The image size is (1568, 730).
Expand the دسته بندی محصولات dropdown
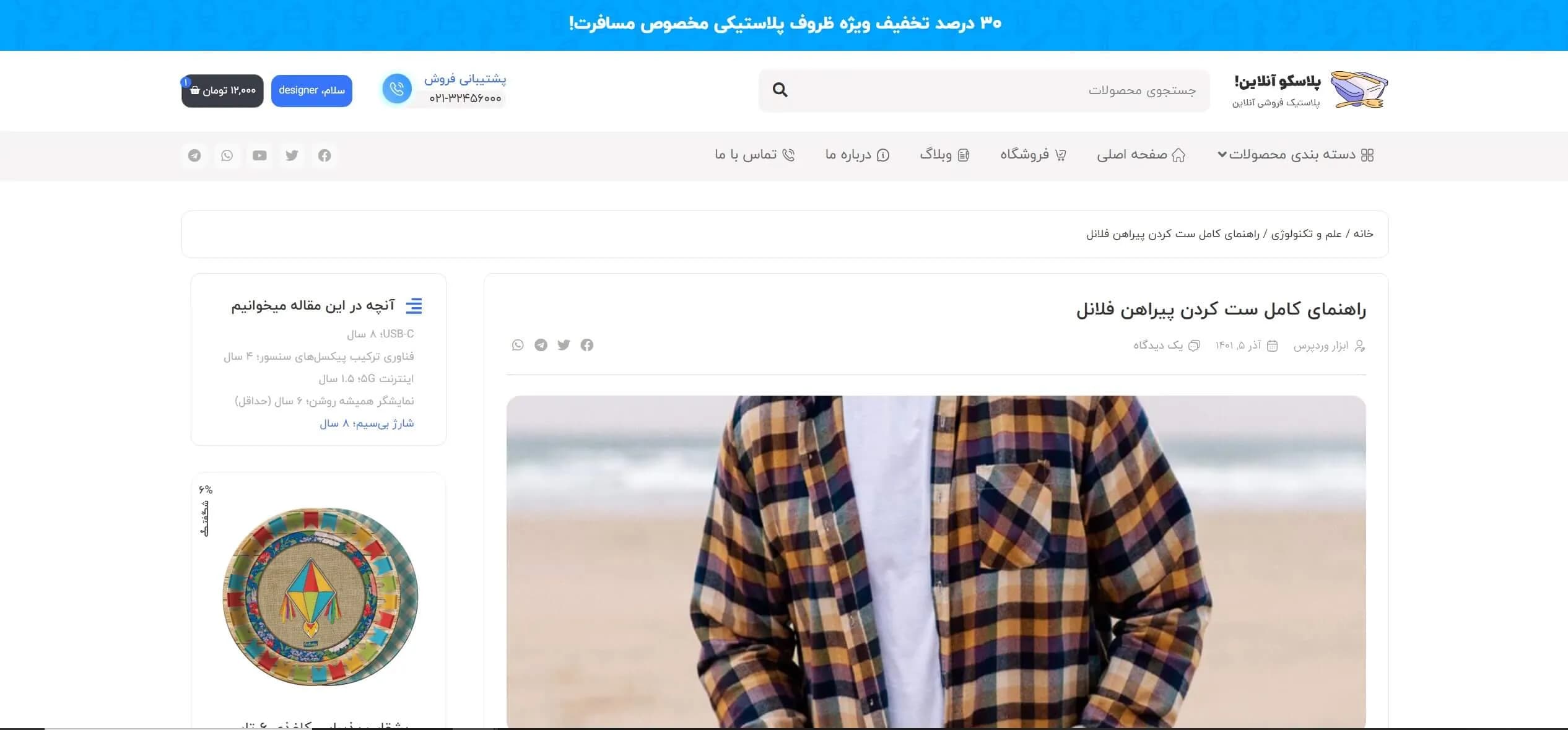pos(1296,155)
